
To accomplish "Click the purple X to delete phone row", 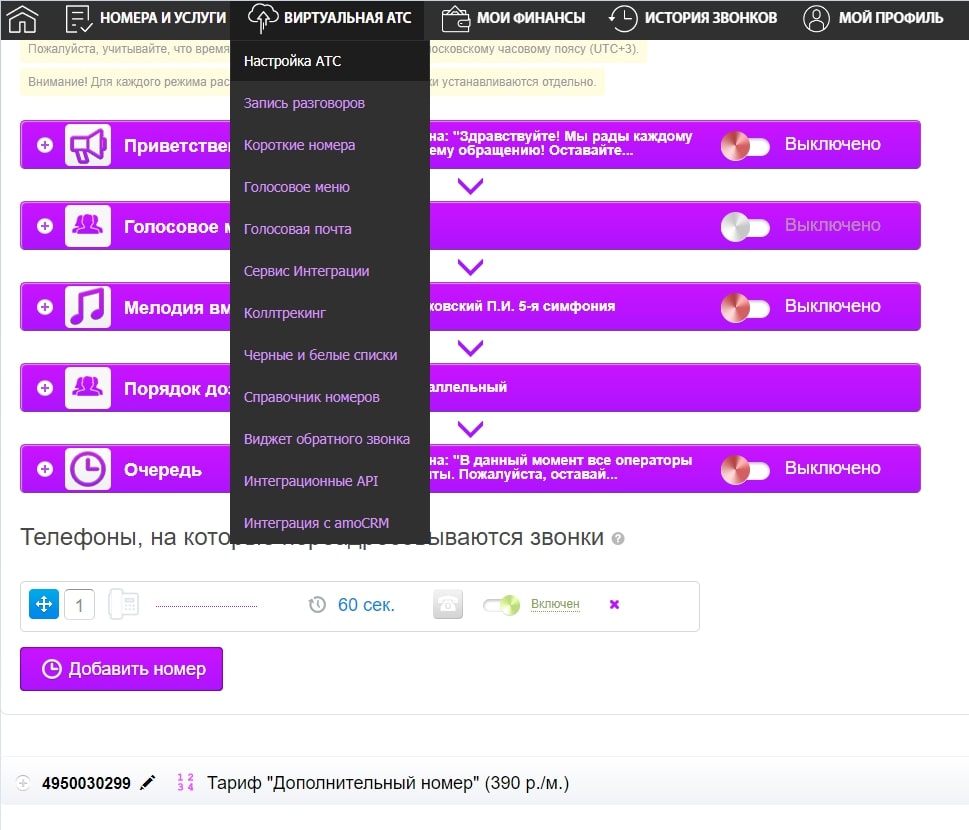I will point(614,604).
